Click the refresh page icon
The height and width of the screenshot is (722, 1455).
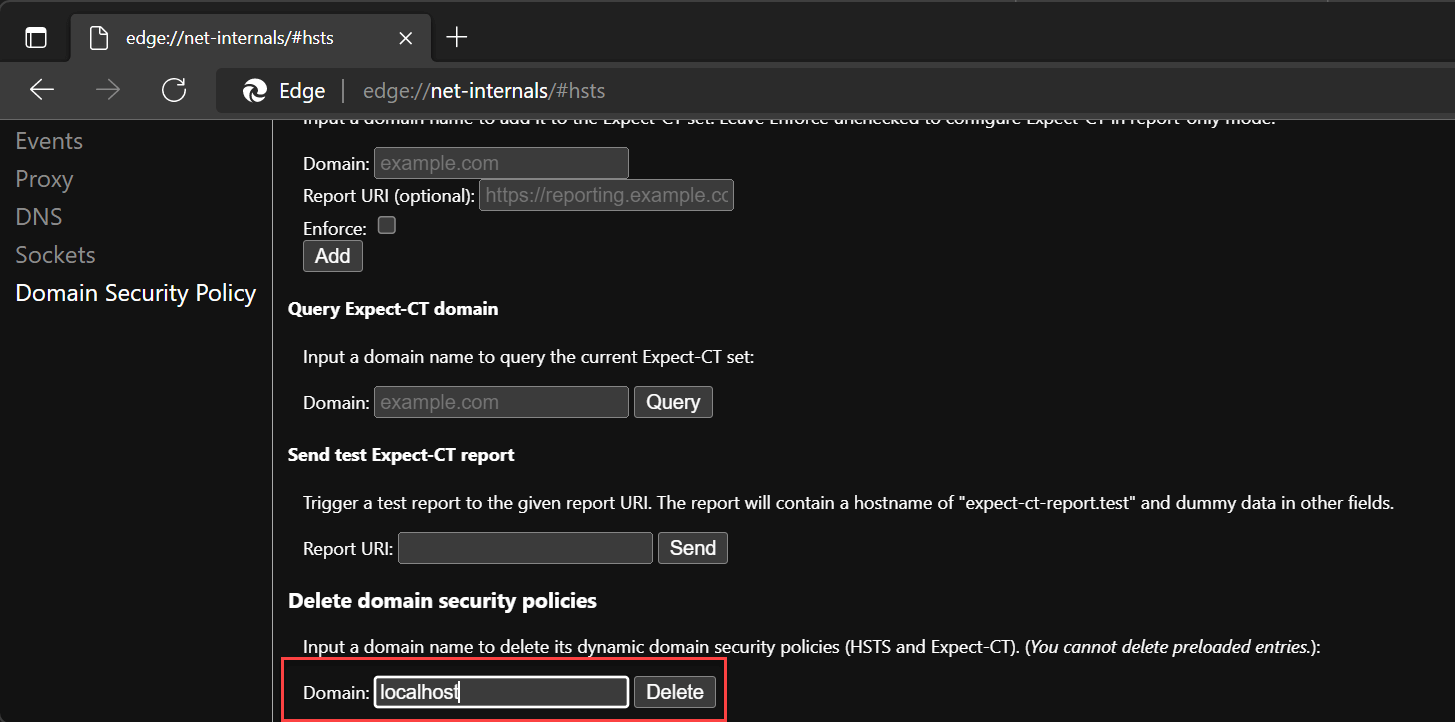coord(174,91)
